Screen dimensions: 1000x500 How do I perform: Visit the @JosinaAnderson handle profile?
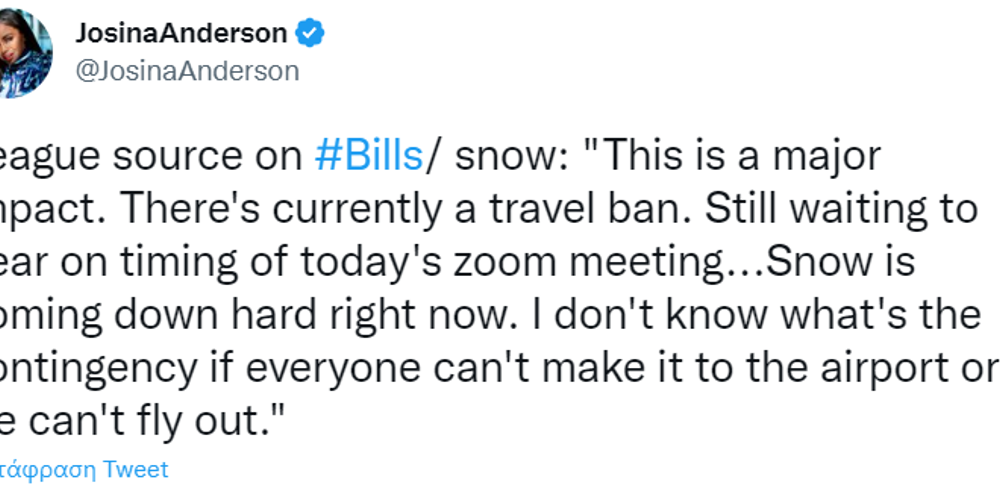tap(187, 70)
